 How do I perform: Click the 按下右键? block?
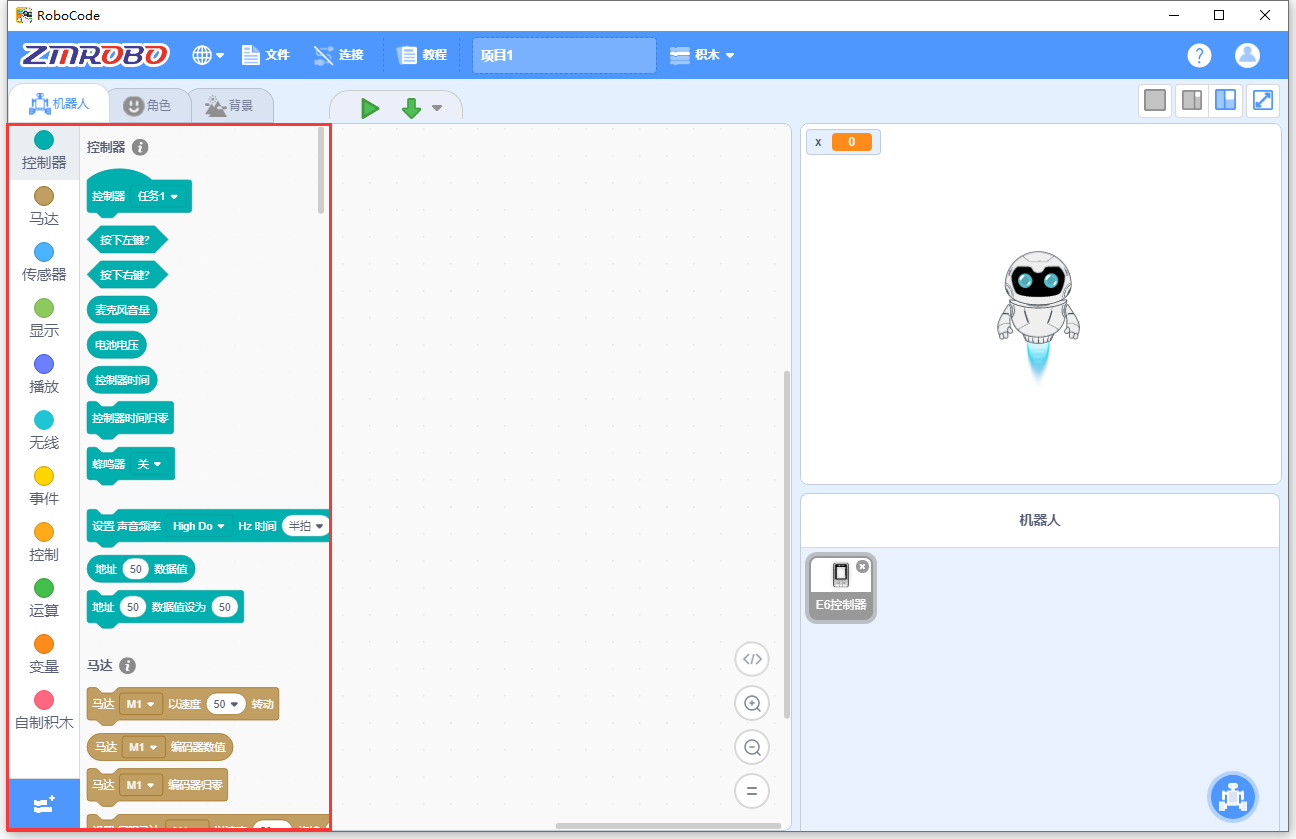[127, 274]
